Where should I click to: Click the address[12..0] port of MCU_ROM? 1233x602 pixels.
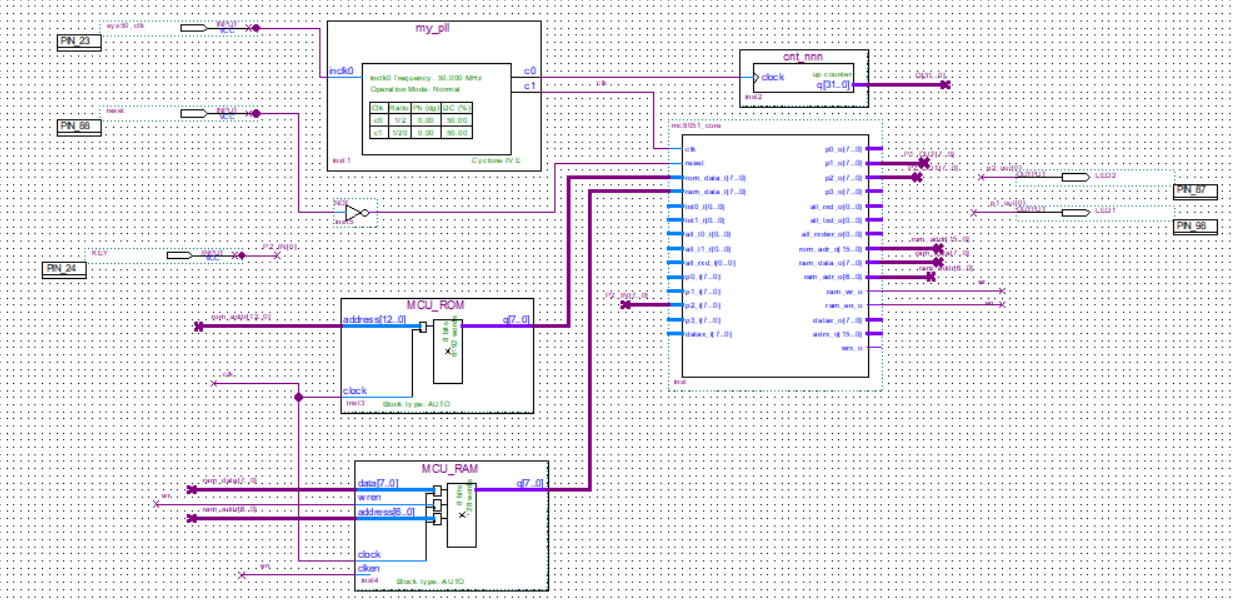374,320
